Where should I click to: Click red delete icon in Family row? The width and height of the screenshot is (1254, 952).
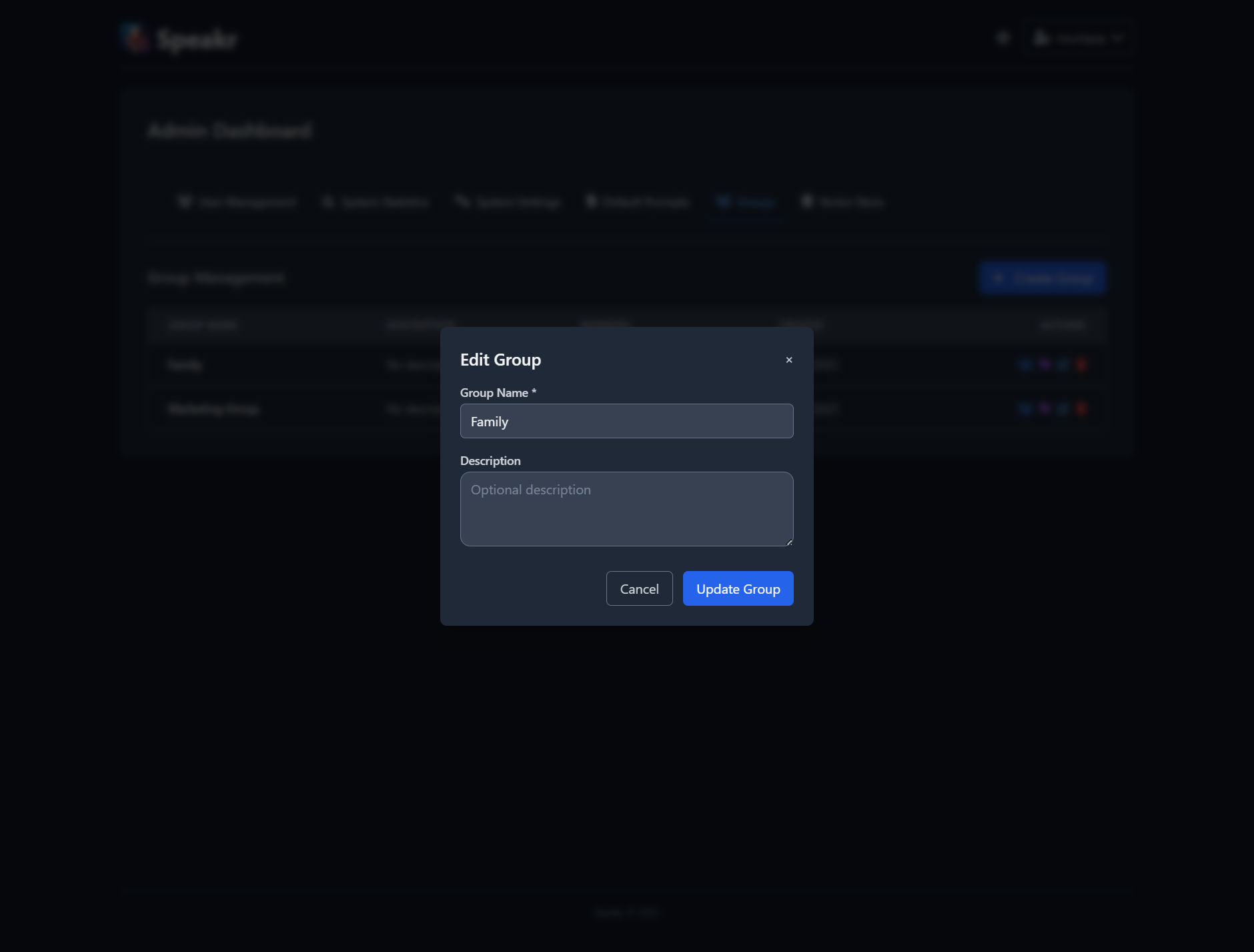(x=1081, y=364)
